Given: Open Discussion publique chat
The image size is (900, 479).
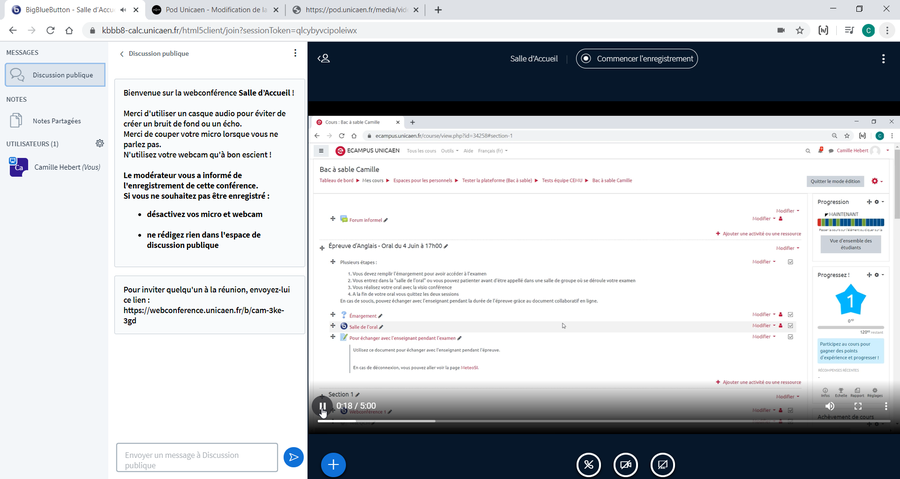Looking at the screenshot, I should coord(55,75).
